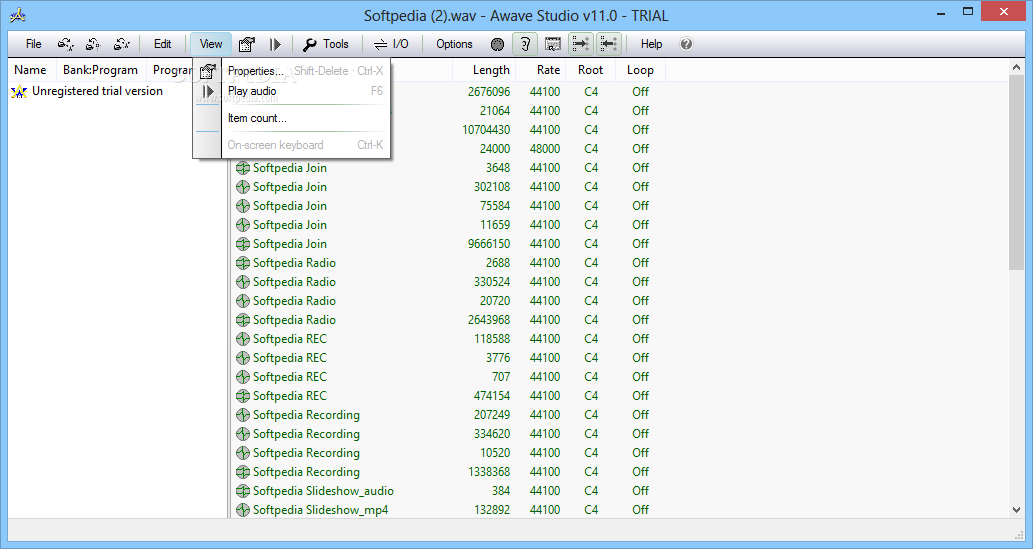Open the Tools menu

click(x=335, y=44)
